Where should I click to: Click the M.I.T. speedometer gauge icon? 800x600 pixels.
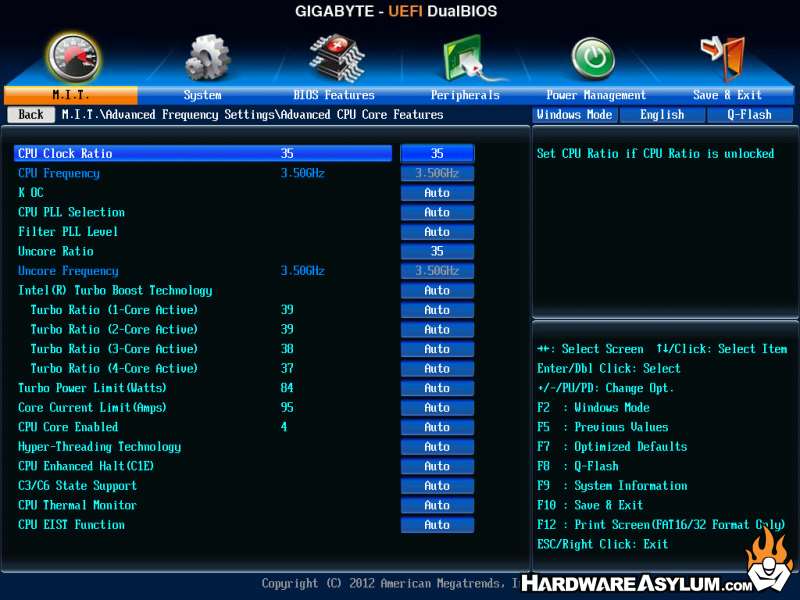pyautogui.click(x=74, y=58)
